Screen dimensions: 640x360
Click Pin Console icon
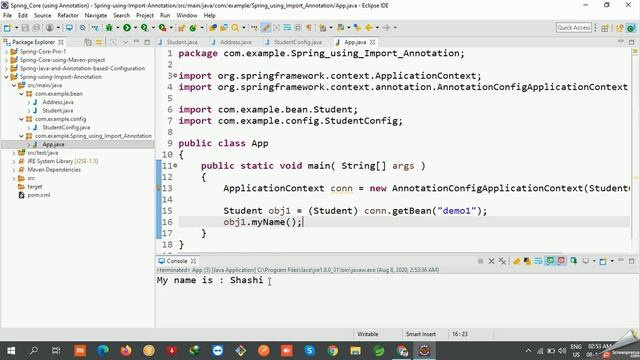tap(573, 261)
